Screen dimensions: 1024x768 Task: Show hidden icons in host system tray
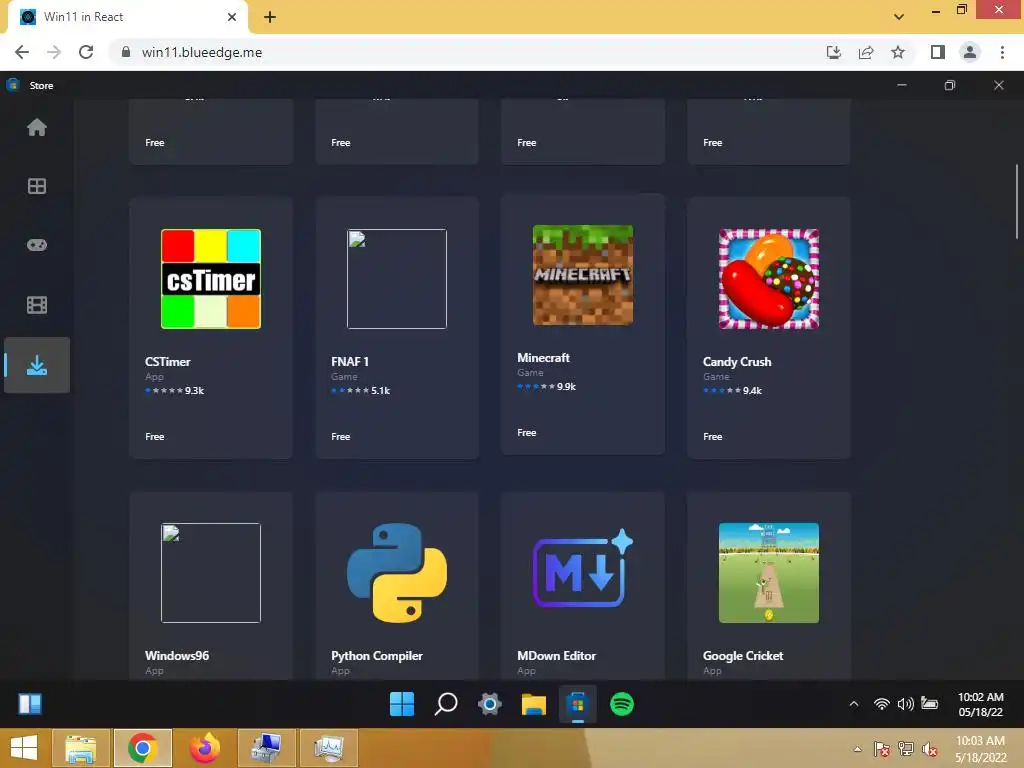point(857,749)
